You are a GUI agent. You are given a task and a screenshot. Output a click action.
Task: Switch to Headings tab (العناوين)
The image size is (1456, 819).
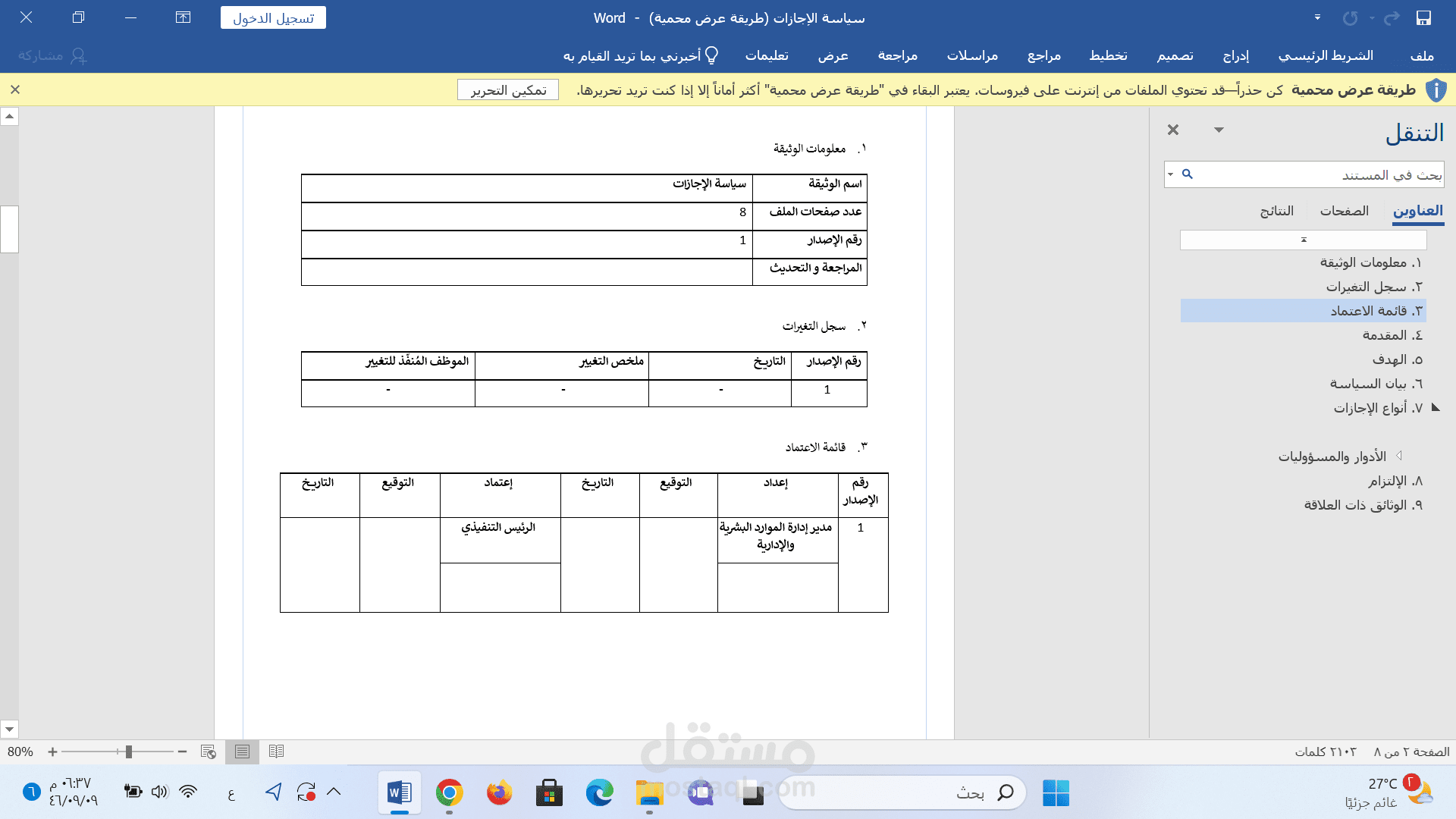point(1417,211)
